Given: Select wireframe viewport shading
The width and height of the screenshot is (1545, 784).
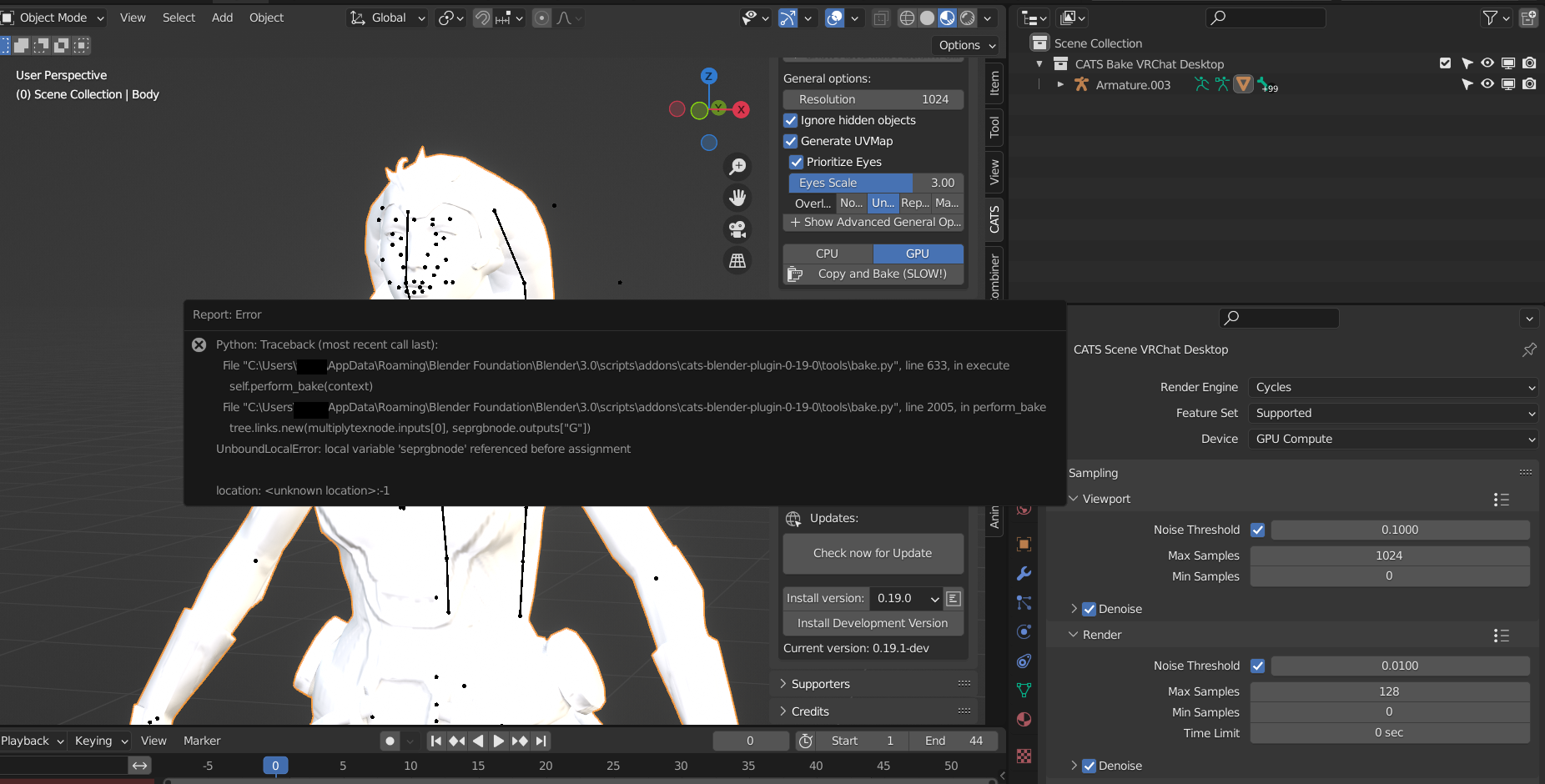Looking at the screenshot, I should pyautogui.click(x=907, y=18).
